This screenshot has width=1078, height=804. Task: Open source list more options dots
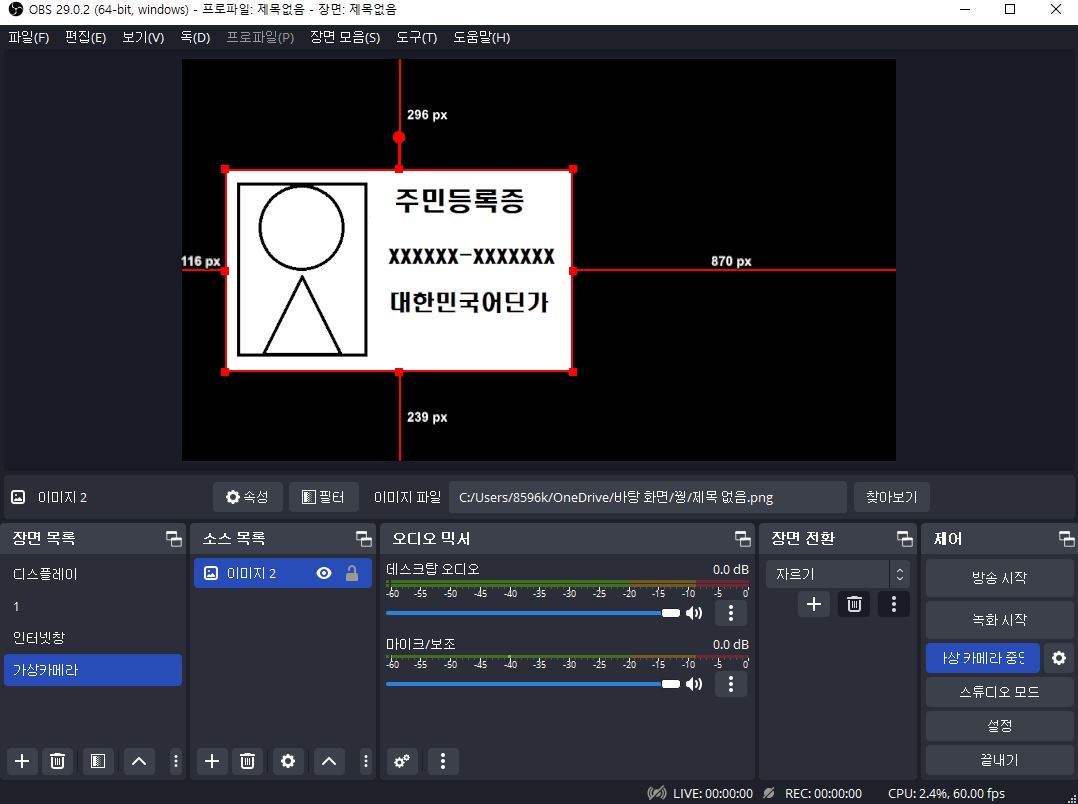366,761
